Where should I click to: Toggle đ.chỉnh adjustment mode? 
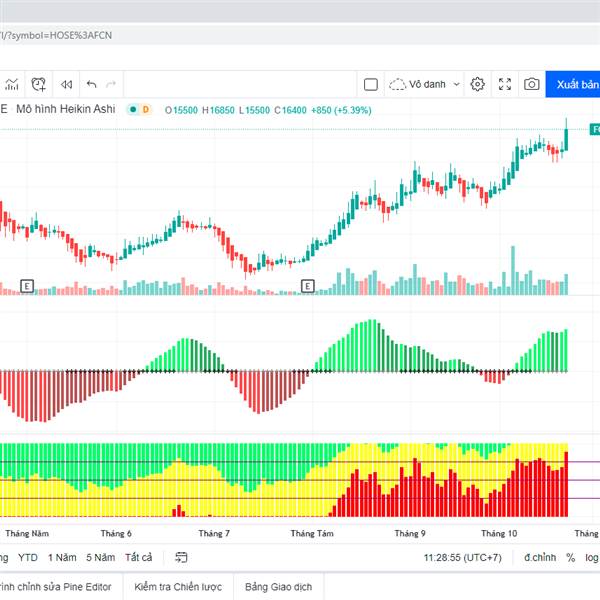pyautogui.click(x=540, y=558)
